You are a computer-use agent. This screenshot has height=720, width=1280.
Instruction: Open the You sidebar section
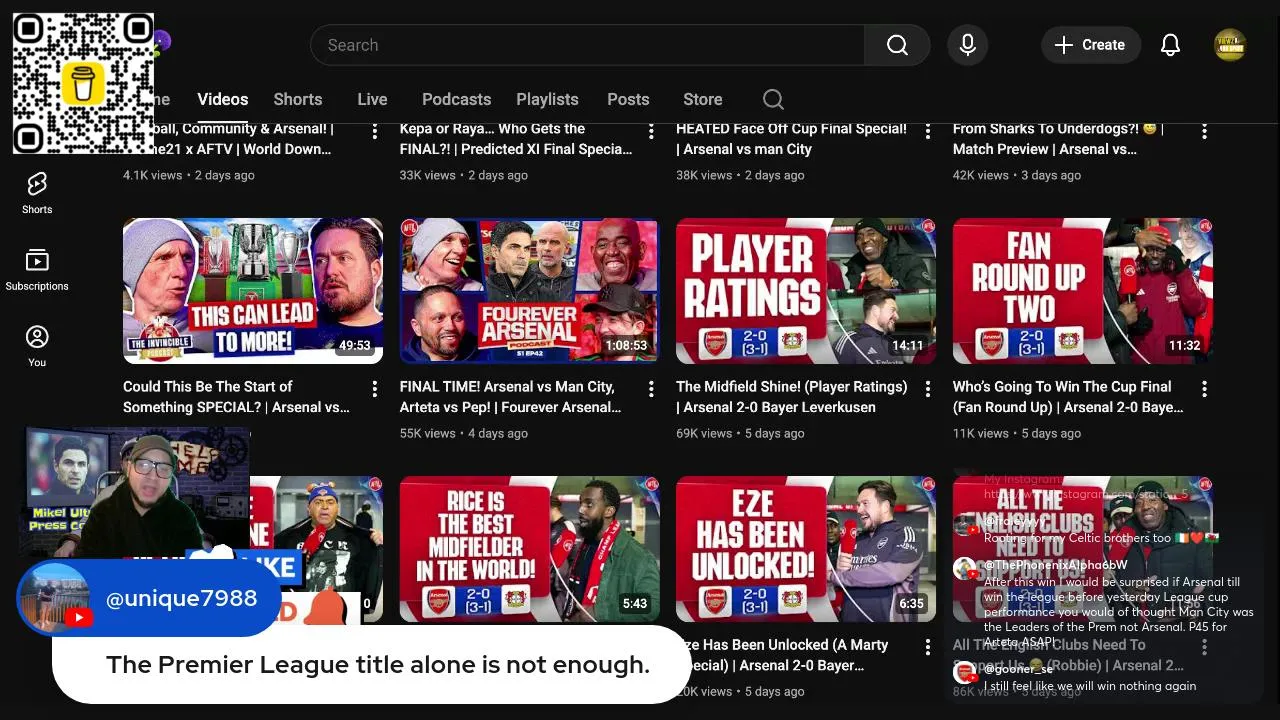pyautogui.click(x=37, y=346)
